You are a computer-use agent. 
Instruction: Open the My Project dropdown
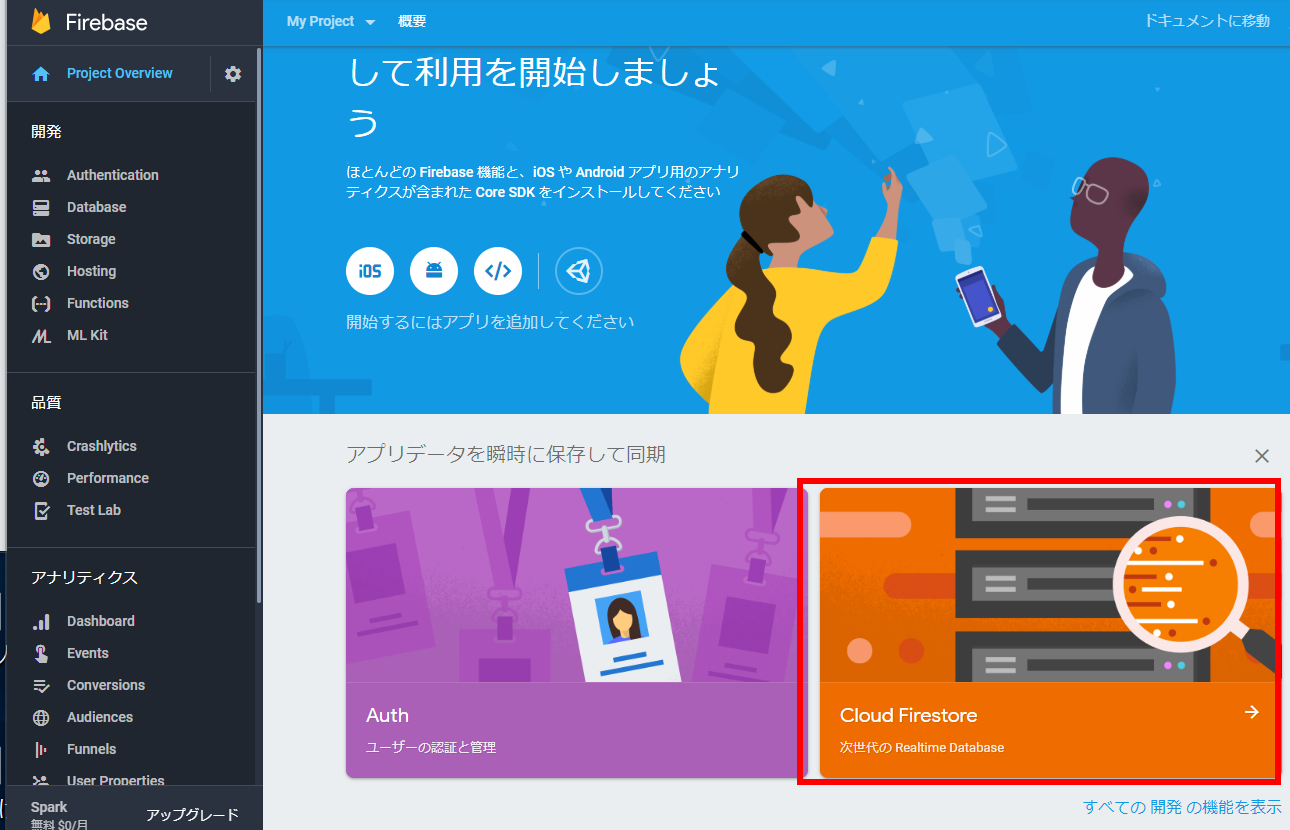331,21
